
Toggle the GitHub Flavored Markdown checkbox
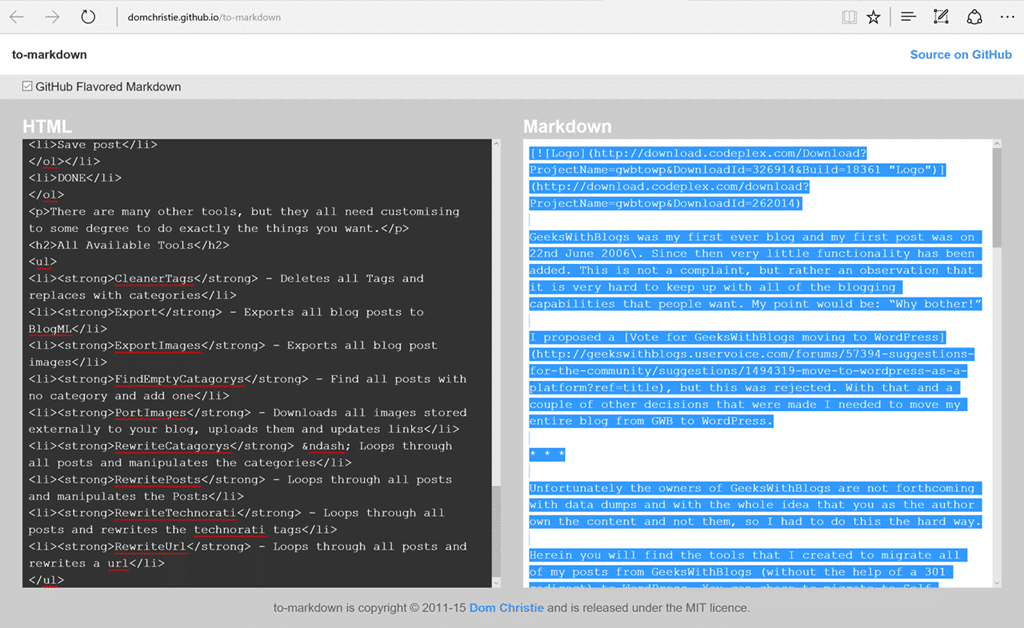27,86
